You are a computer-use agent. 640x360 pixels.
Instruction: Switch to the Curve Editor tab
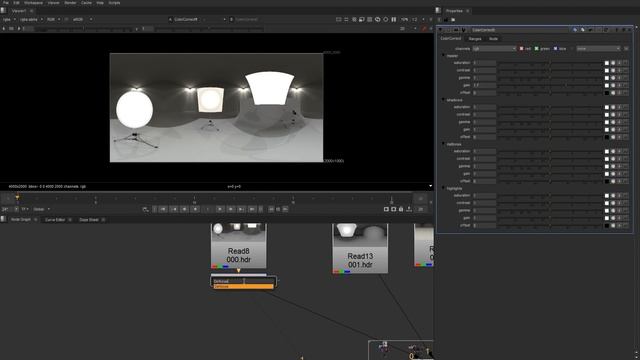pos(55,220)
